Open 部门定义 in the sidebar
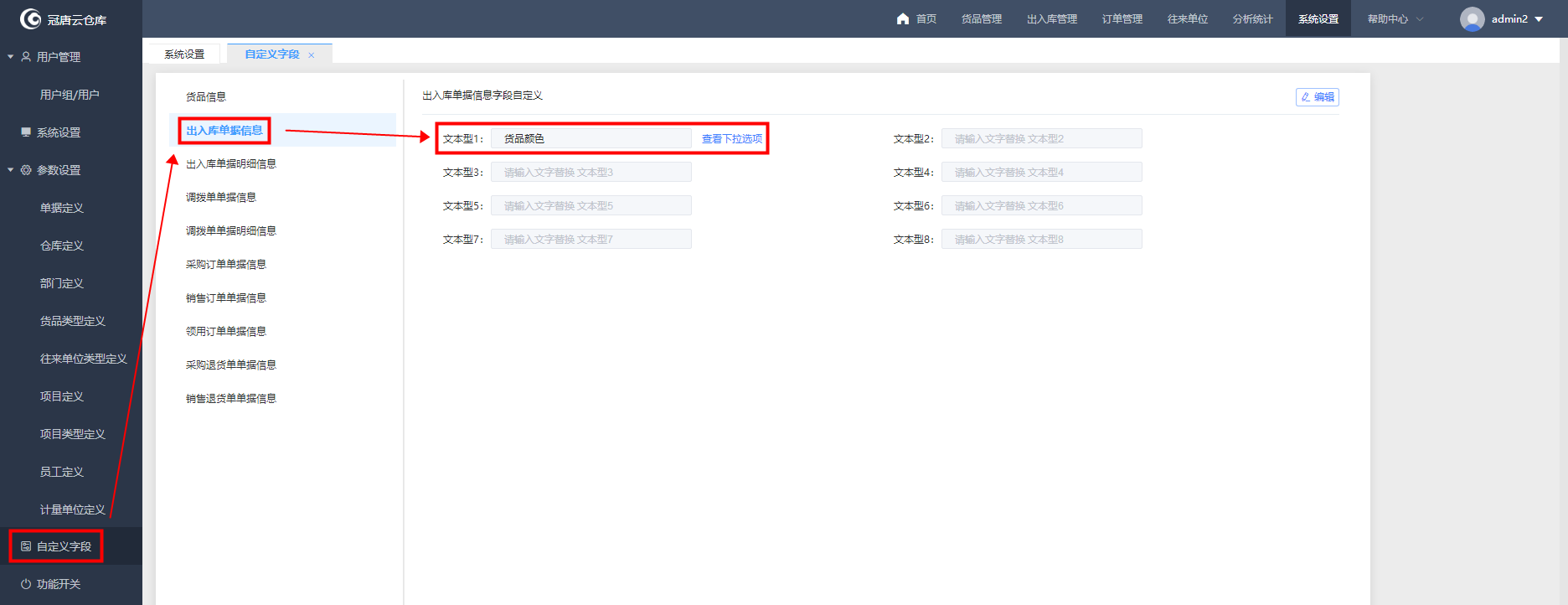This screenshot has width=1568, height=605. pyautogui.click(x=62, y=283)
